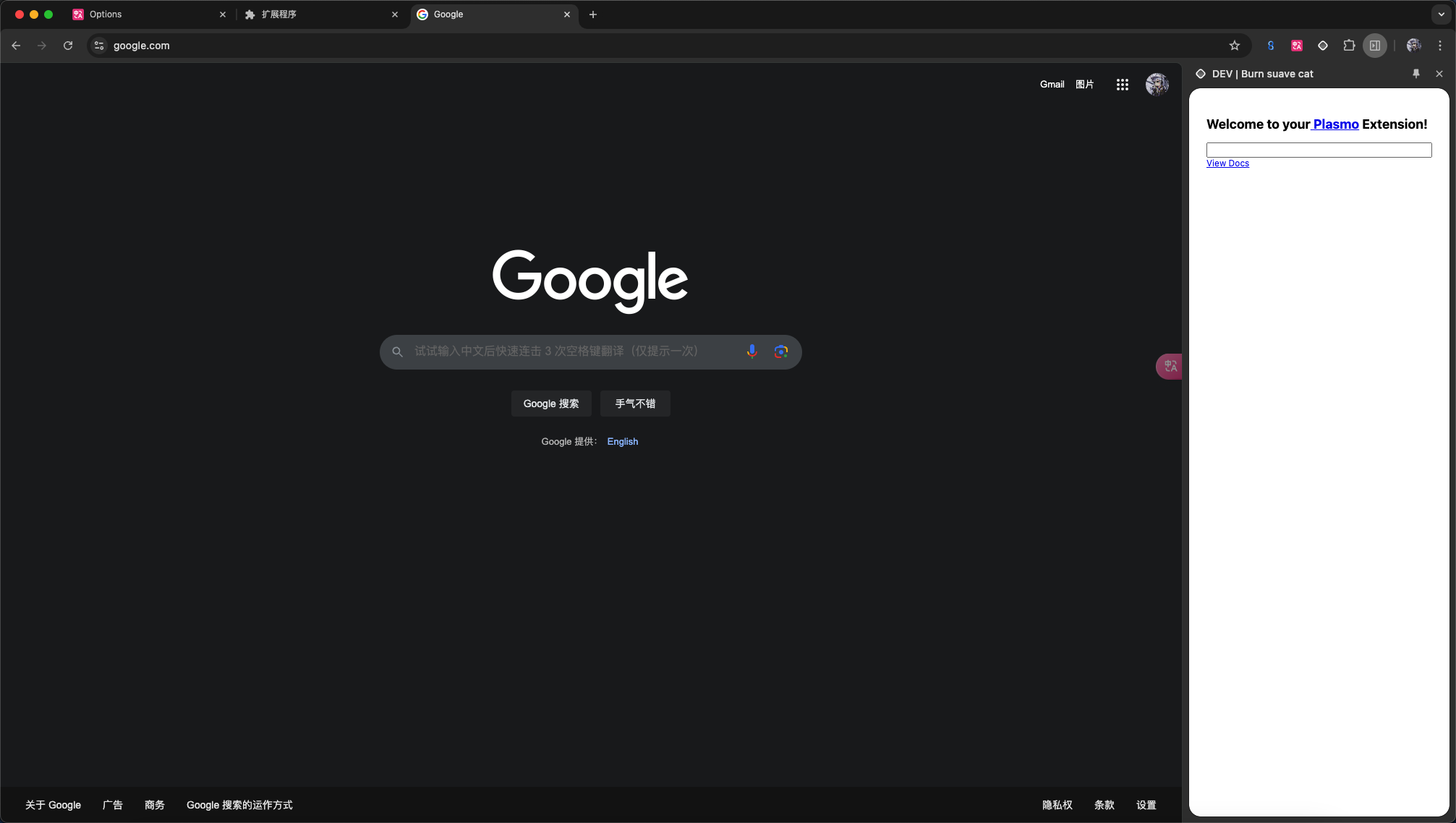Viewport: 1456px width, 823px height.
Task: Expand the tab search dropdown arrow
Action: pos(1441,14)
